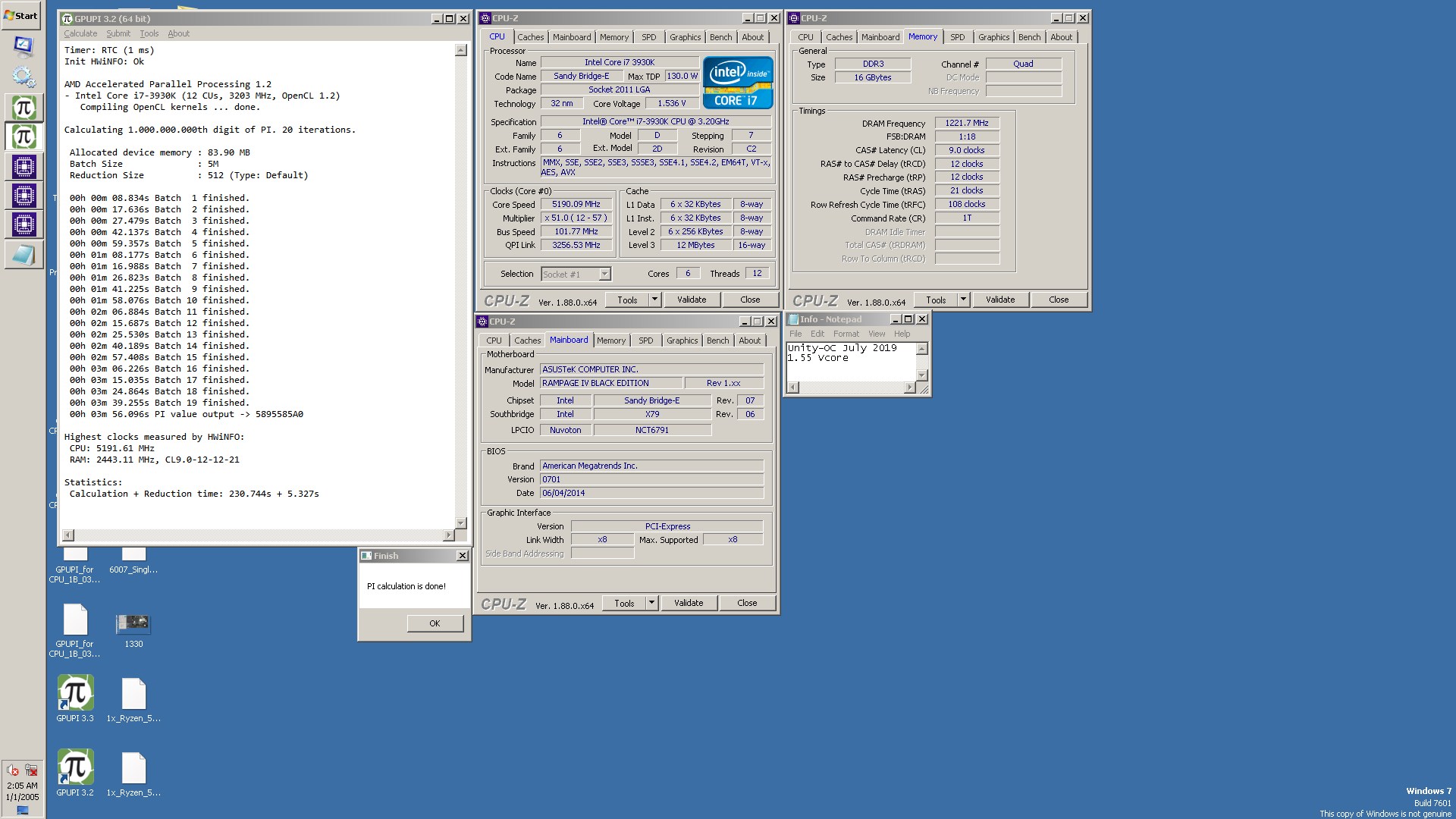Open Tools dropdown arrow in CPU-Z CPU window

click(654, 300)
